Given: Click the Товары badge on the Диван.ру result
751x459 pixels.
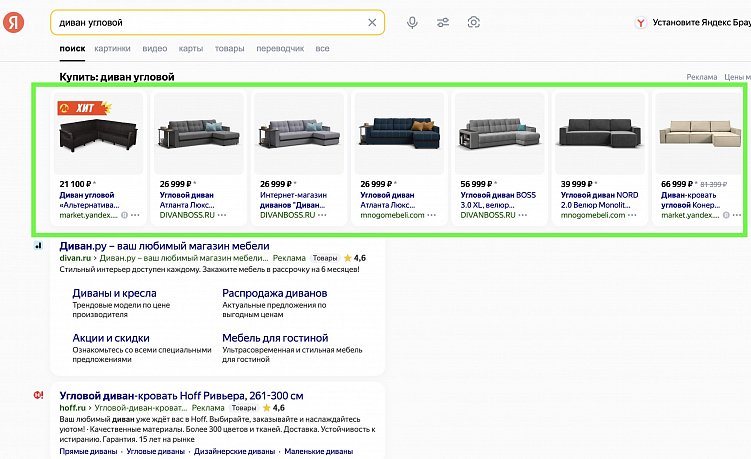Looking at the screenshot, I should coord(325,258).
